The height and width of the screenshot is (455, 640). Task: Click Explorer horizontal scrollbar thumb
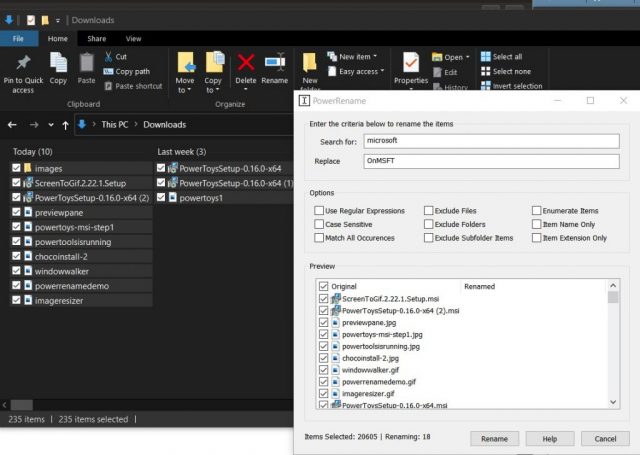point(22,405)
